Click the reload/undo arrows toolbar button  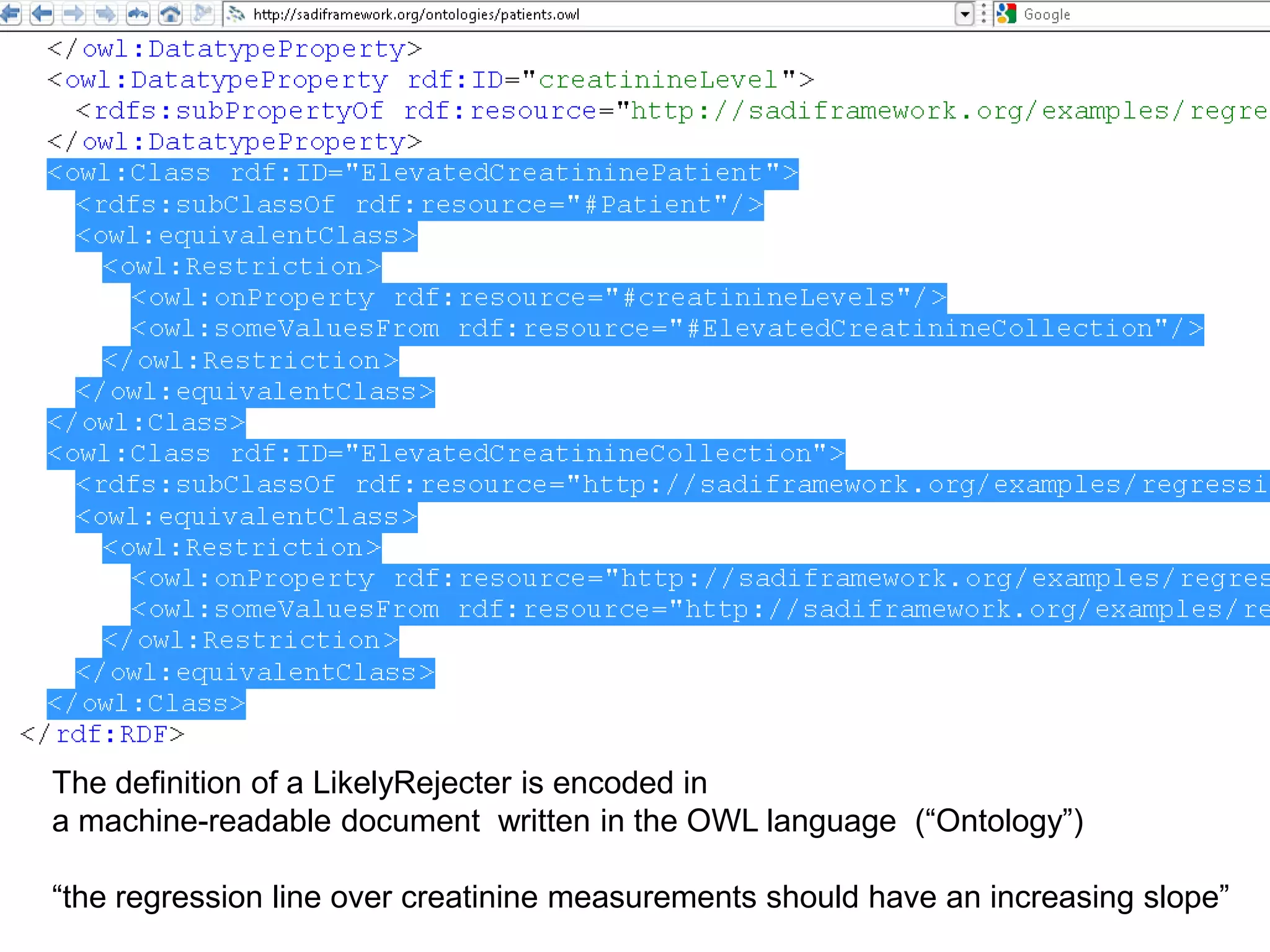coord(138,13)
